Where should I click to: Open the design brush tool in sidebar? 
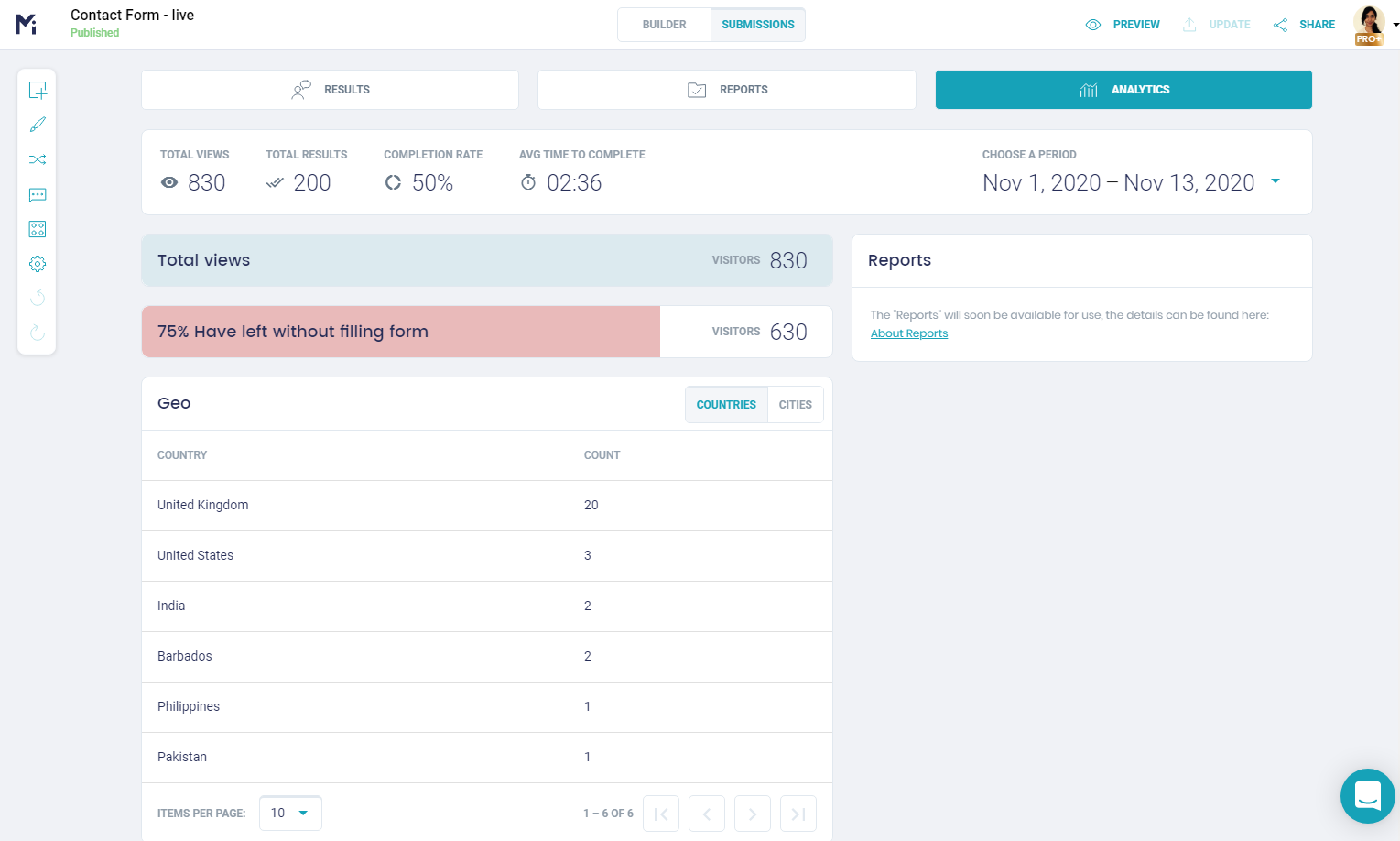click(x=38, y=125)
